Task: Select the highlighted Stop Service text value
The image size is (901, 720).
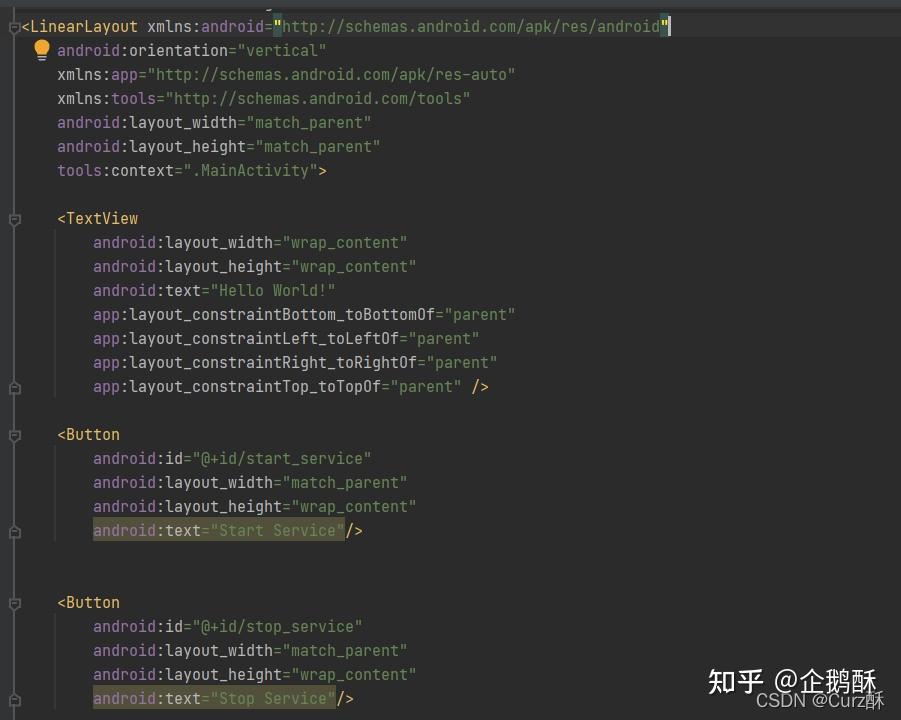Action: pyautogui.click(x=272, y=698)
